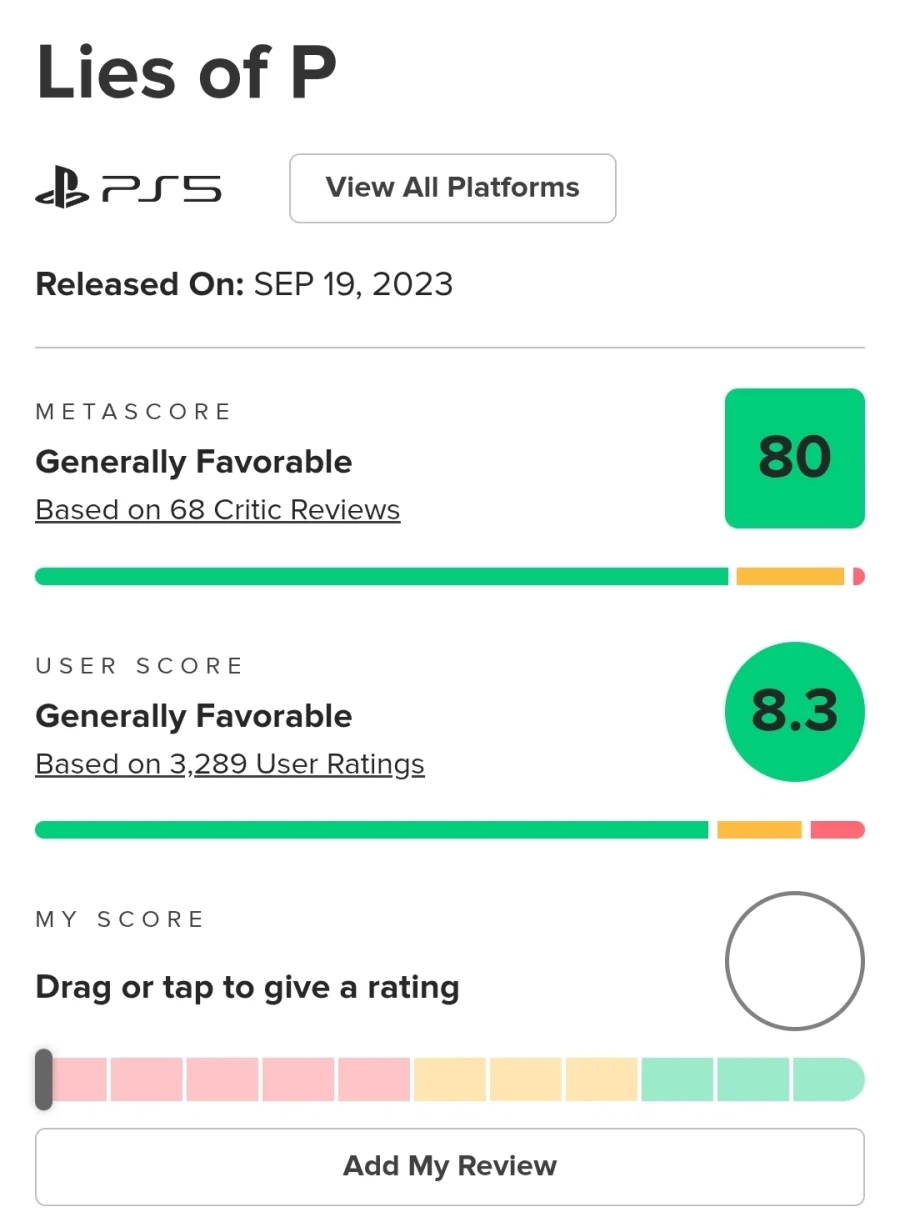900x1222 pixels.
Task: Select the first green cell on rating slider
Action: tap(677, 1080)
